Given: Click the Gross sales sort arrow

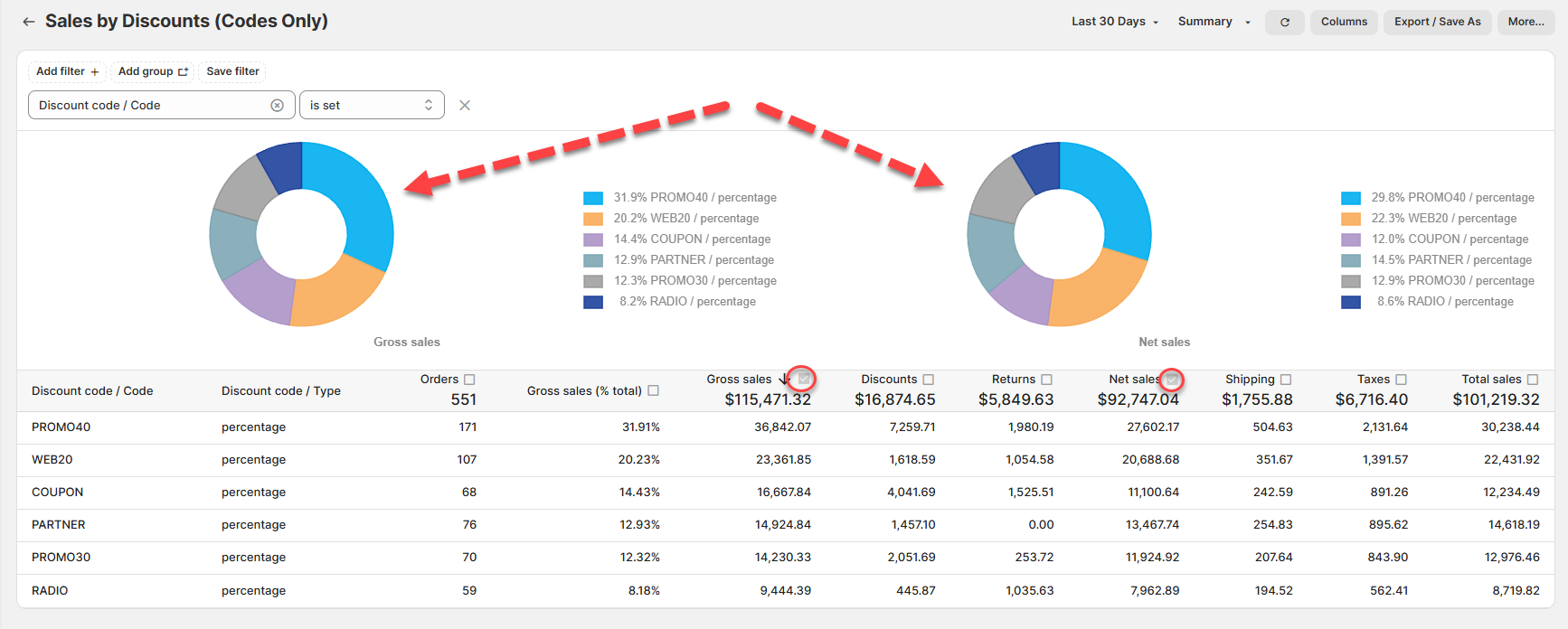Looking at the screenshot, I should (x=783, y=380).
